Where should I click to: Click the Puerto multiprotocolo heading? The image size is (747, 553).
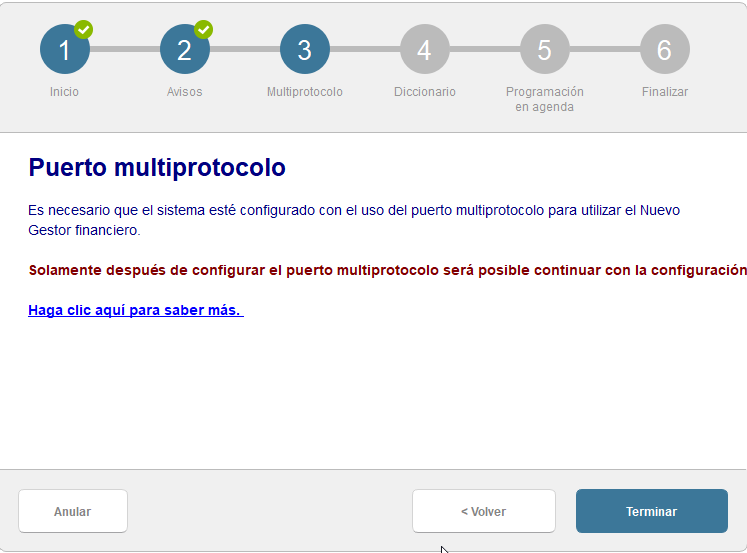click(157, 168)
